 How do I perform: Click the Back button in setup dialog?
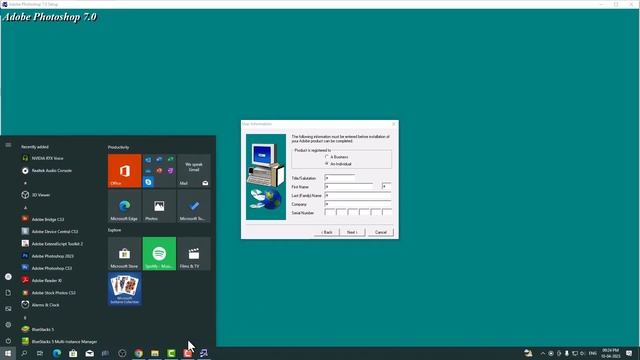[327, 232]
